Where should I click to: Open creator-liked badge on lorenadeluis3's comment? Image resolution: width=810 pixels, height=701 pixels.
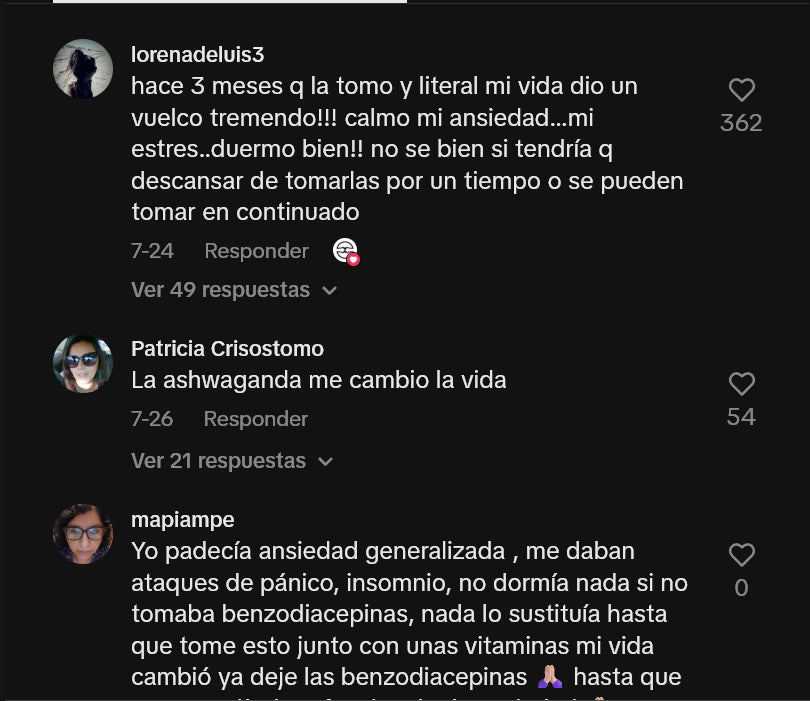click(x=346, y=252)
